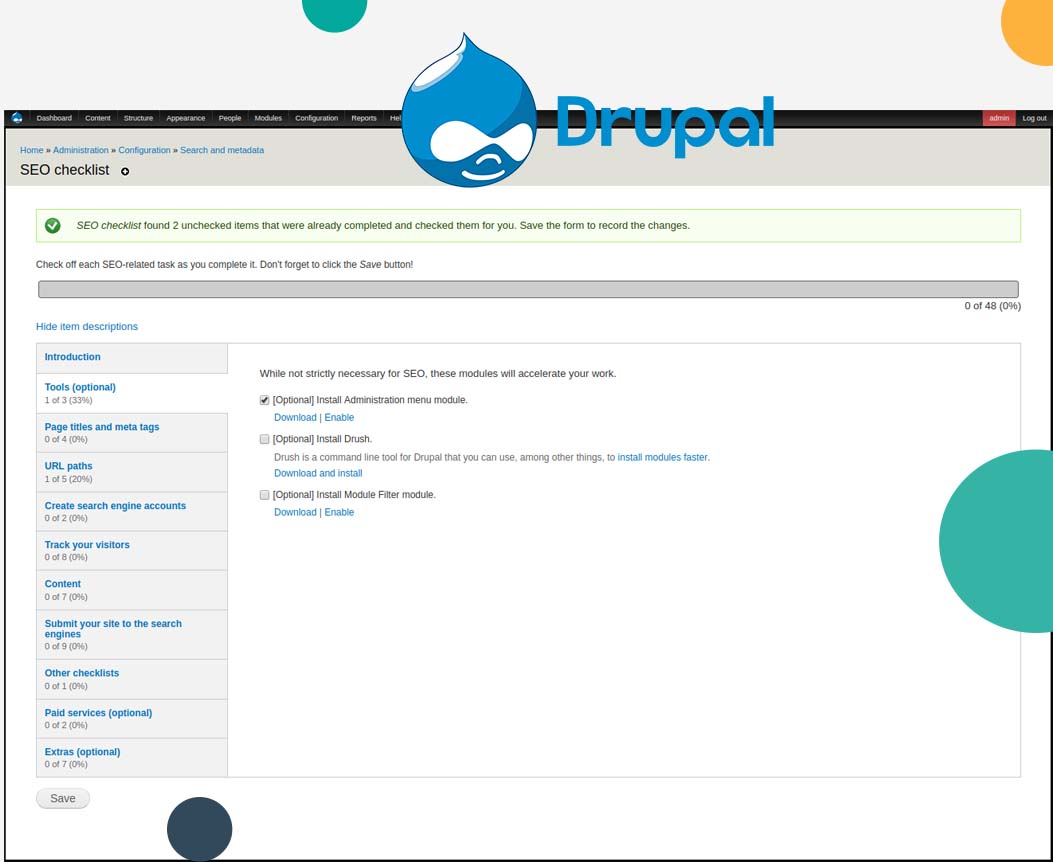
Task: Open the People menu item
Action: (x=230, y=118)
